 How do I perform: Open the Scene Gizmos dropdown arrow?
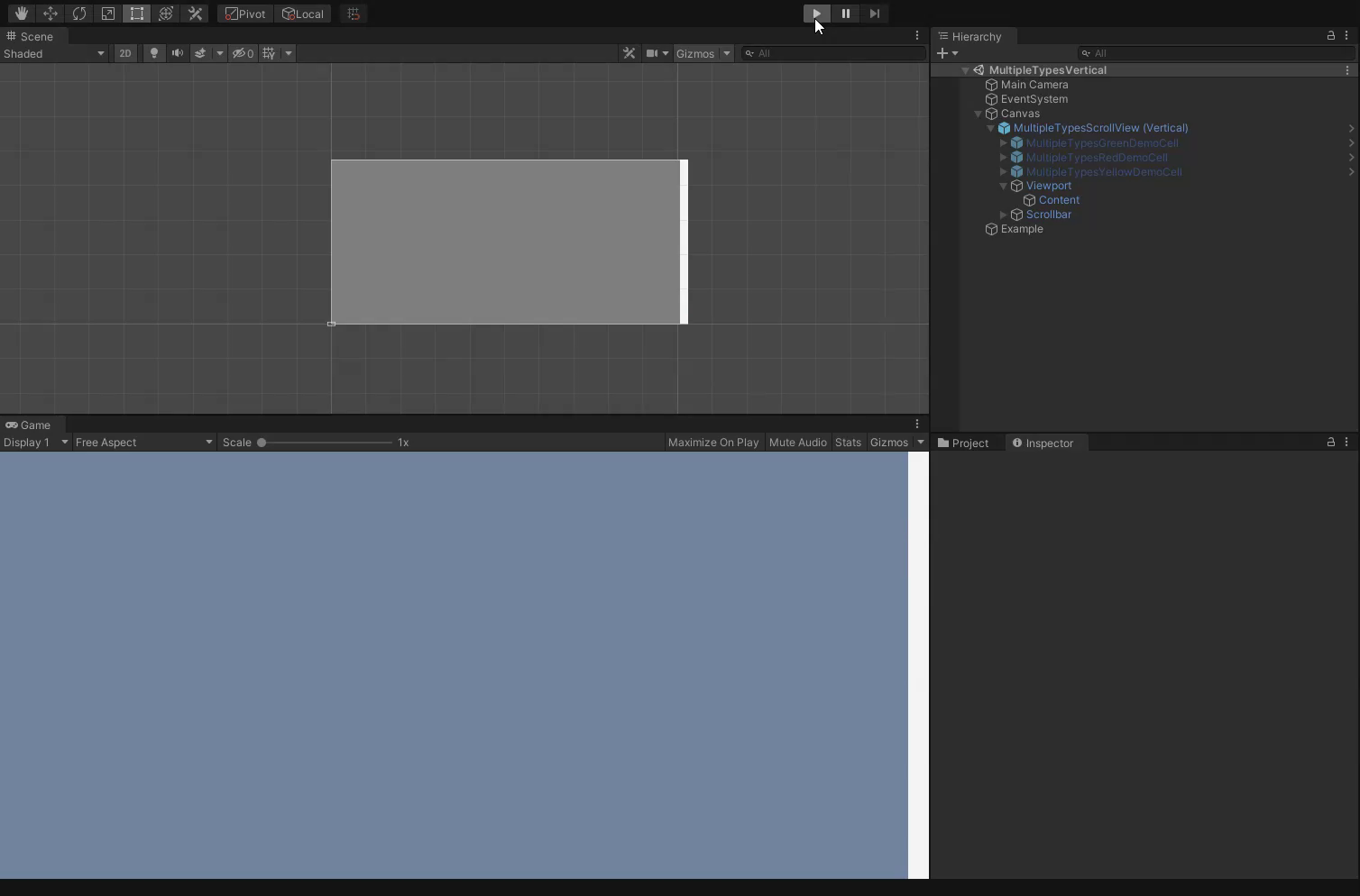[726, 53]
